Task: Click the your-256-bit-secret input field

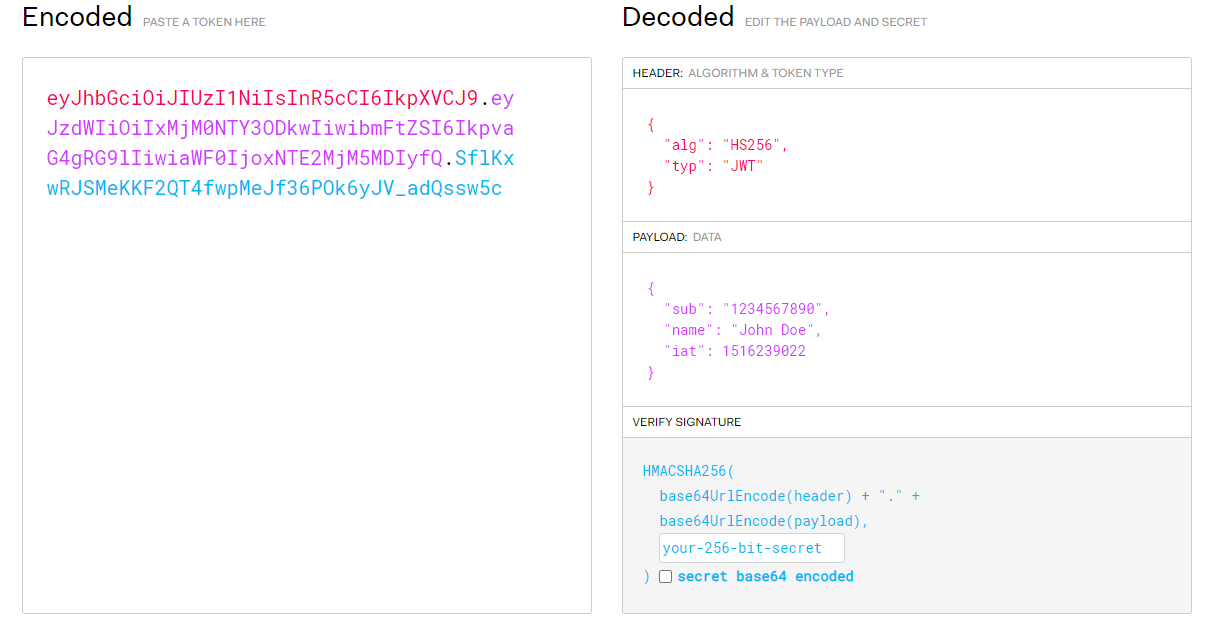Action: pos(751,548)
